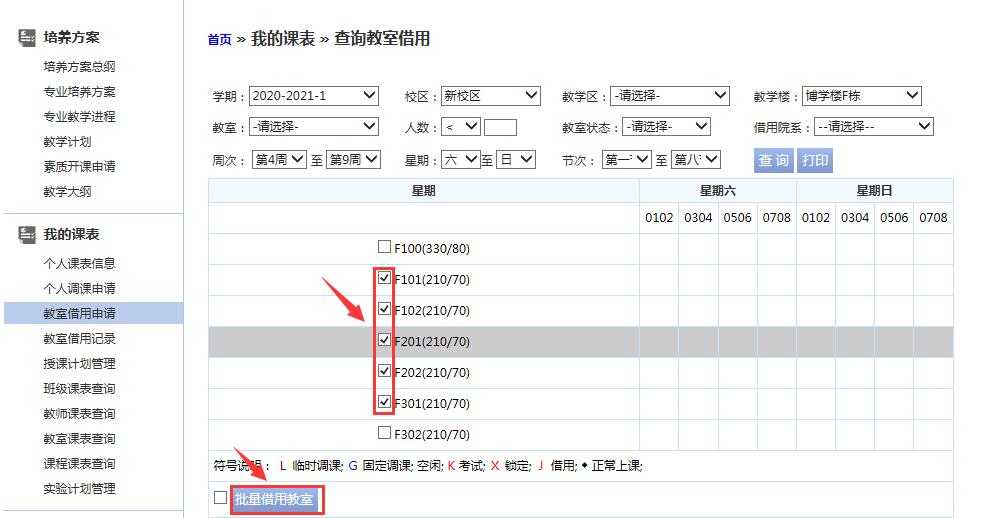The image size is (982, 518).
Task: Click the 我的课表 section icon
Action: click(x=27, y=235)
